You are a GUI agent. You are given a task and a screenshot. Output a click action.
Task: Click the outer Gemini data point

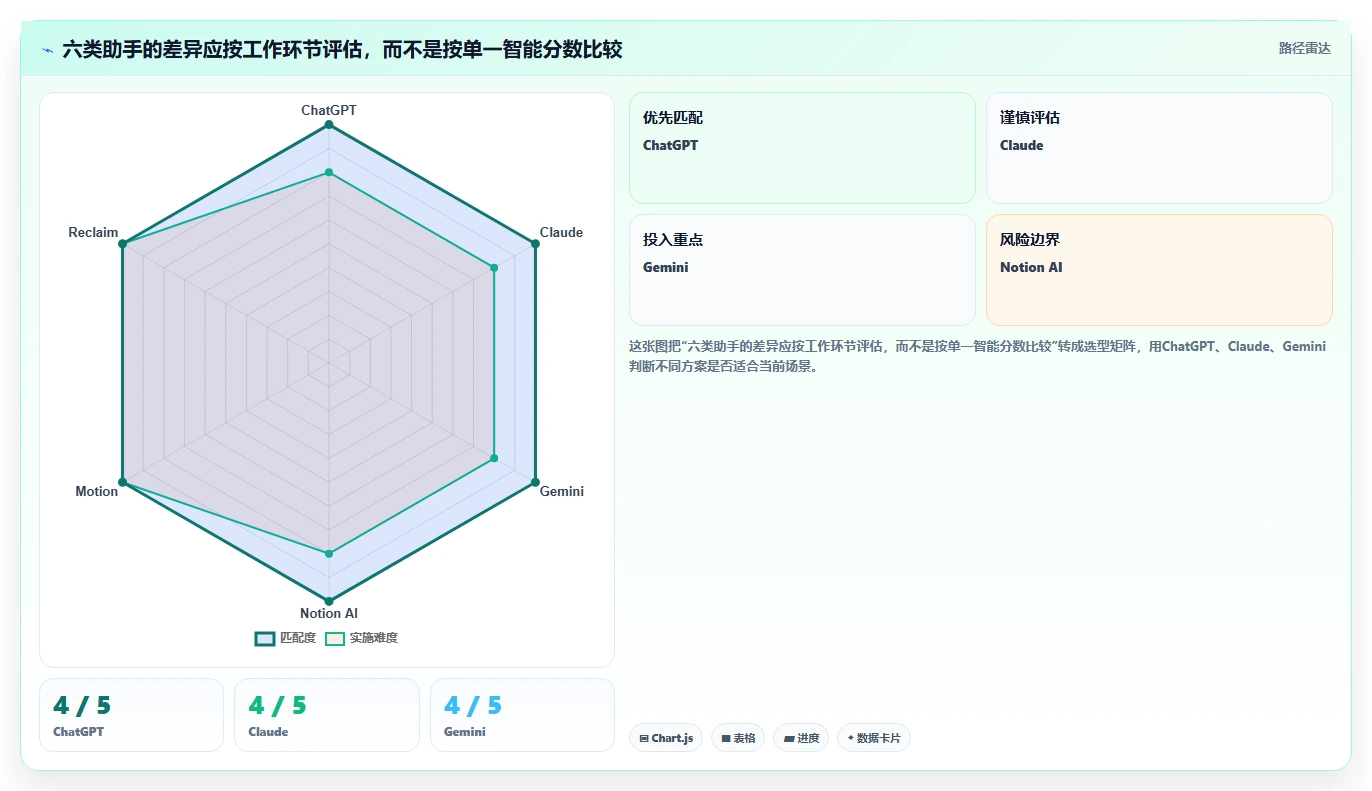click(x=535, y=481)
